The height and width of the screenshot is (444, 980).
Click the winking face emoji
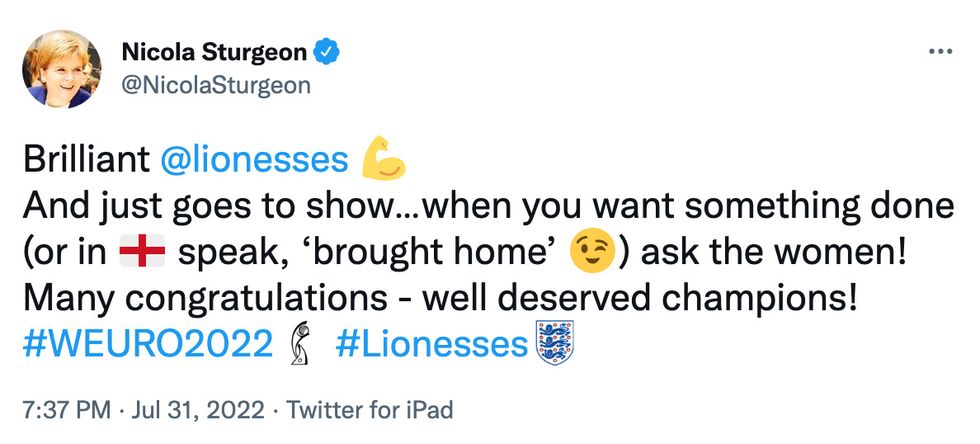590,252
